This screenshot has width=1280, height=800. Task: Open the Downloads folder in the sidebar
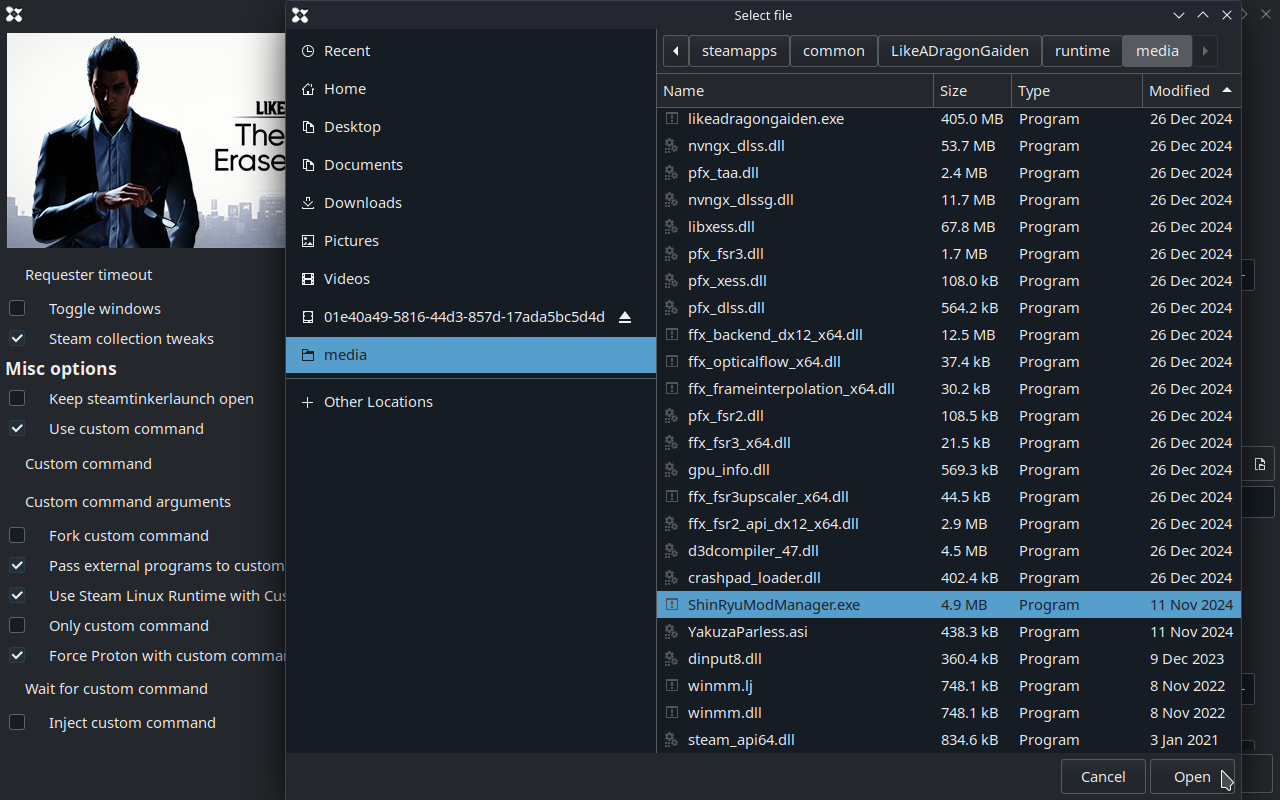471,203
